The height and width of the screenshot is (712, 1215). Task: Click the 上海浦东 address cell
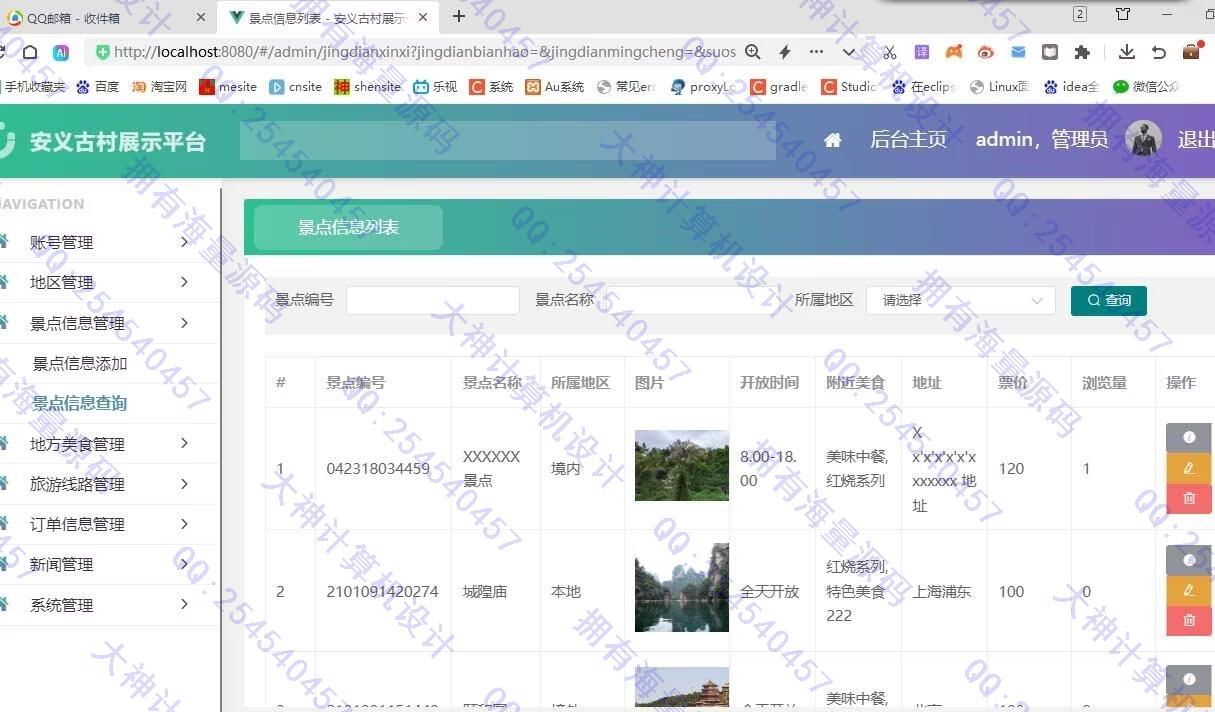(942, 591)
